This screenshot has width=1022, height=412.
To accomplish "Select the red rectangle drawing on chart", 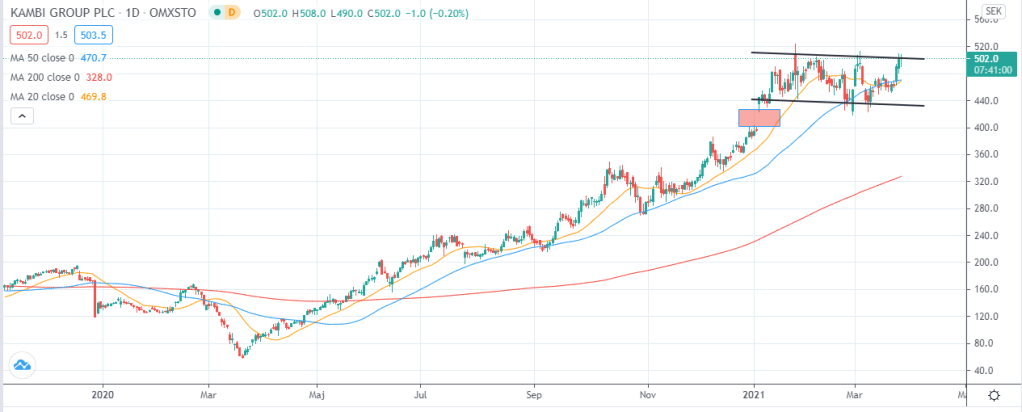I will point(759,118).
